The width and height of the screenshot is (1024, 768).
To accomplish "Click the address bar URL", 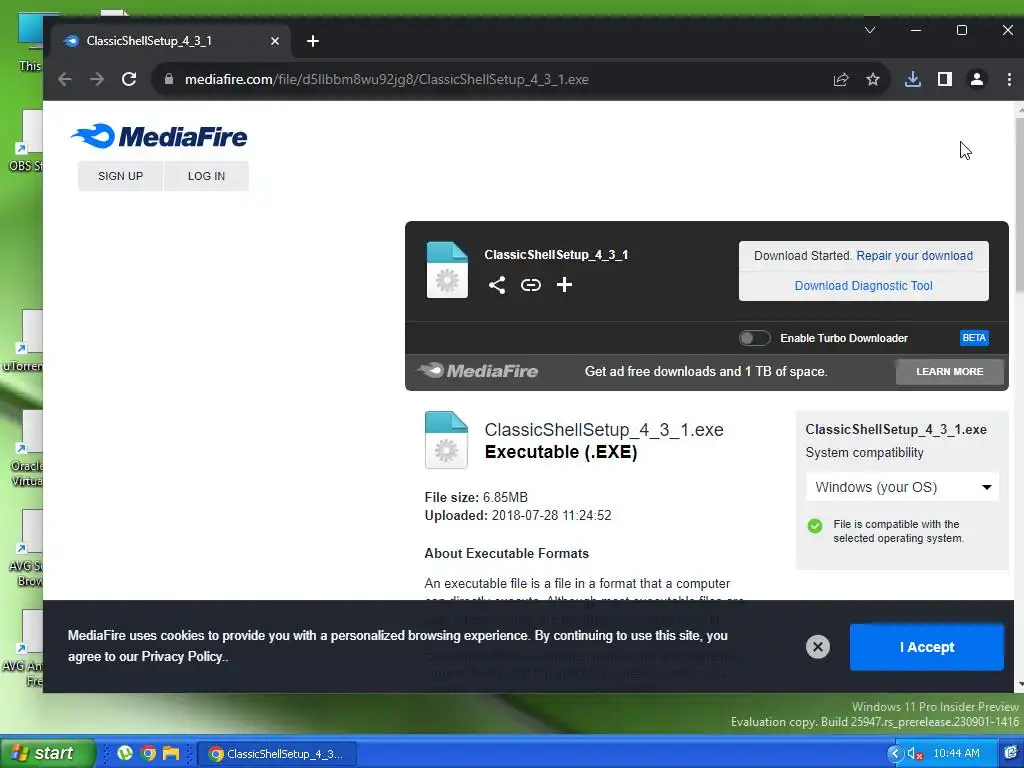I will click(387, 80).
